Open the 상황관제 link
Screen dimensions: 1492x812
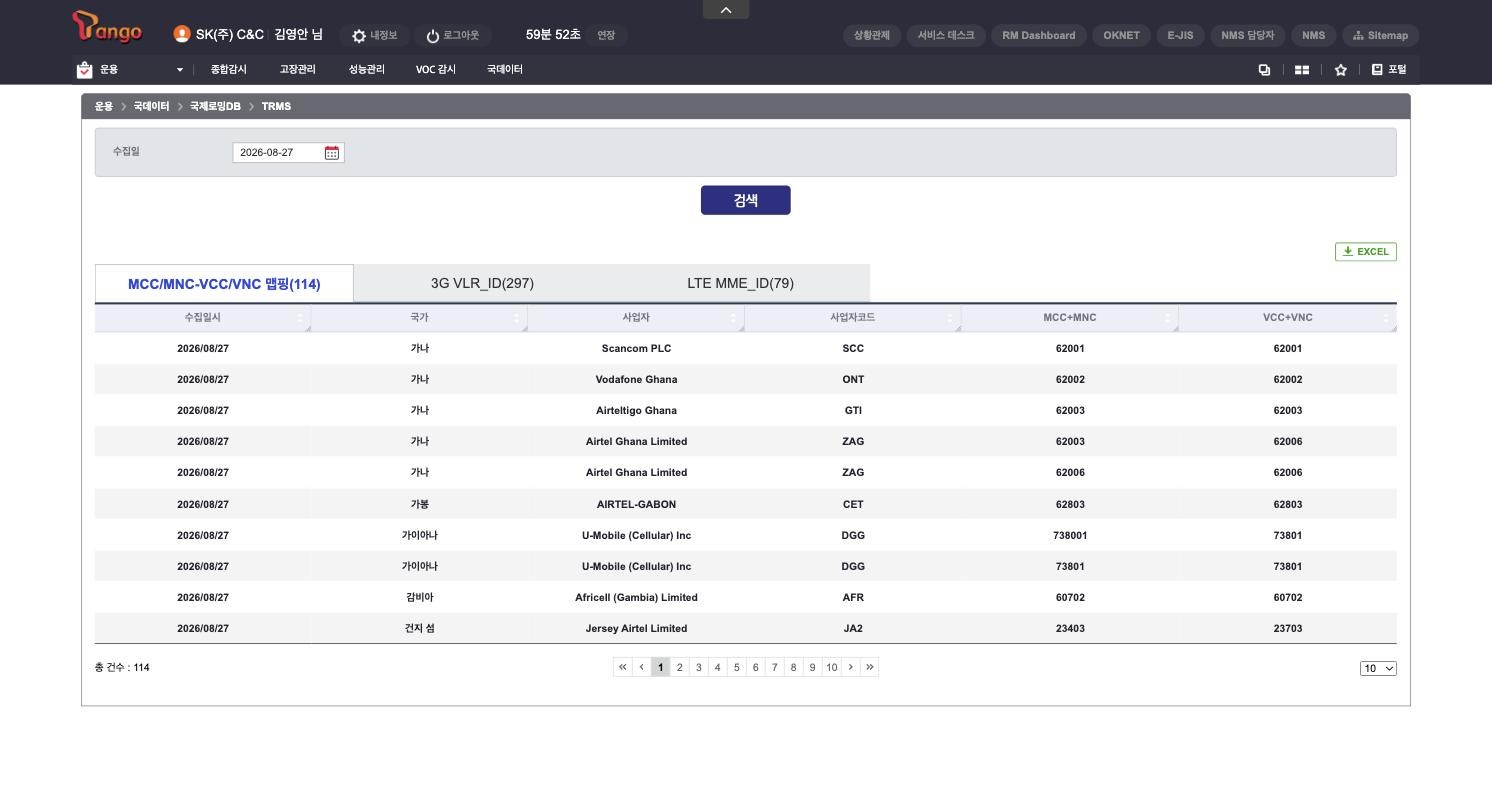click(x=872, y=35)
